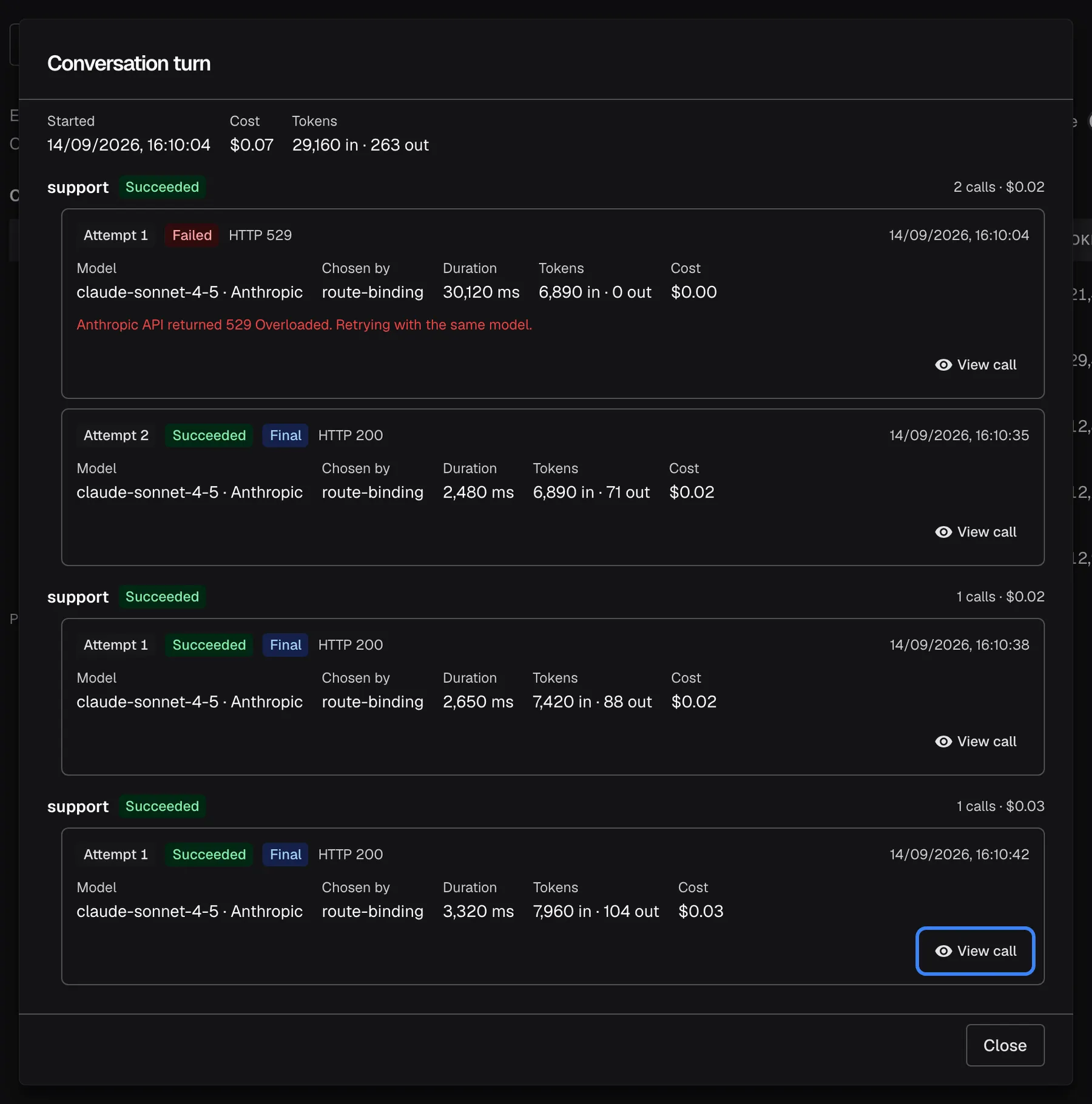Viewport: 1092px width, 1104px height.
Task: Click the 7,960 in · 104 out tokens value
Action: coord(596,911)
